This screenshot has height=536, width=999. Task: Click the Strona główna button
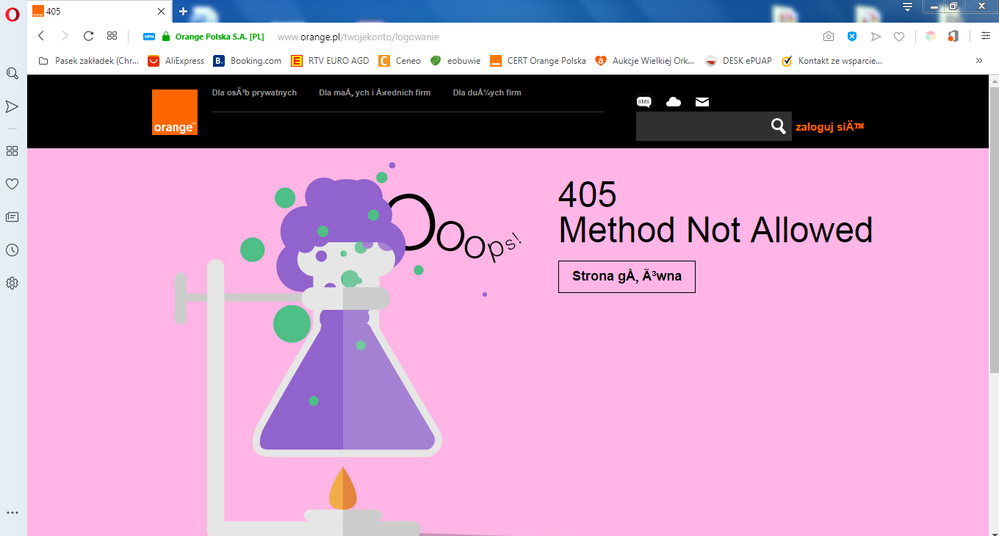click(x=627, y=276)
